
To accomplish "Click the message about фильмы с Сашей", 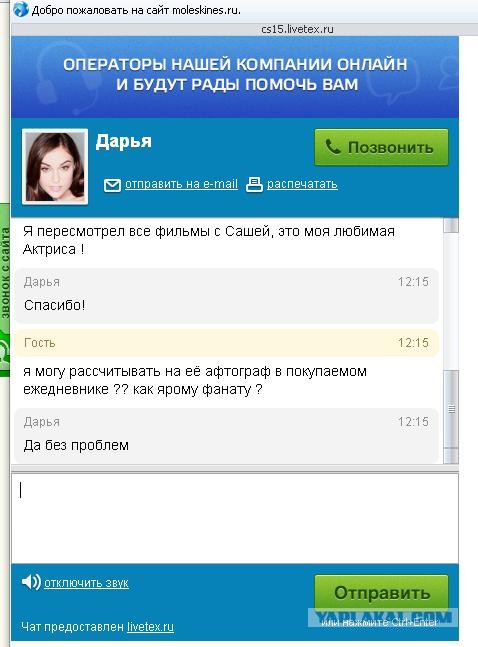I will tap(208, 240).
